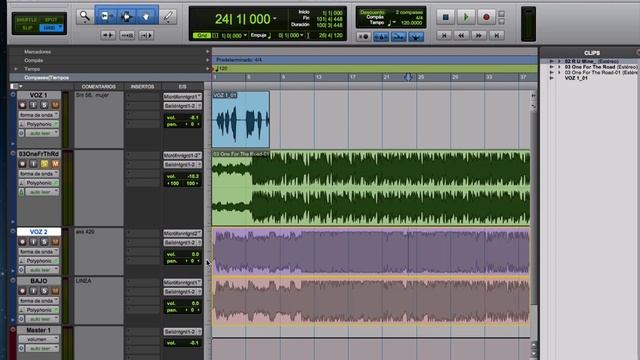Open BAJO Polyphonic elastic audio dropdown
This screenshot has width=640, height=360.
(x=39, y=310)
